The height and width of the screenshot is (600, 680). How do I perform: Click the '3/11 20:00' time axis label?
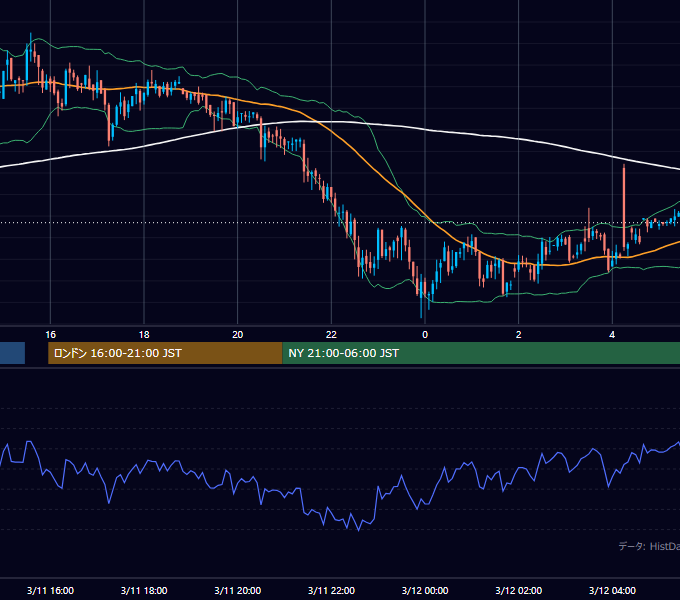tap(238, 590)
